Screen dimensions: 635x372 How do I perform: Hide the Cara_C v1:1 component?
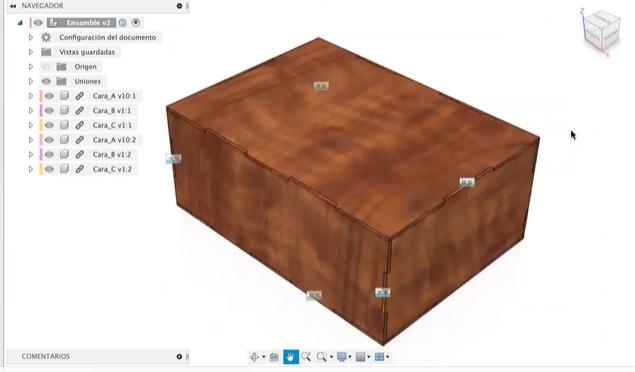(x=49, y=125)
